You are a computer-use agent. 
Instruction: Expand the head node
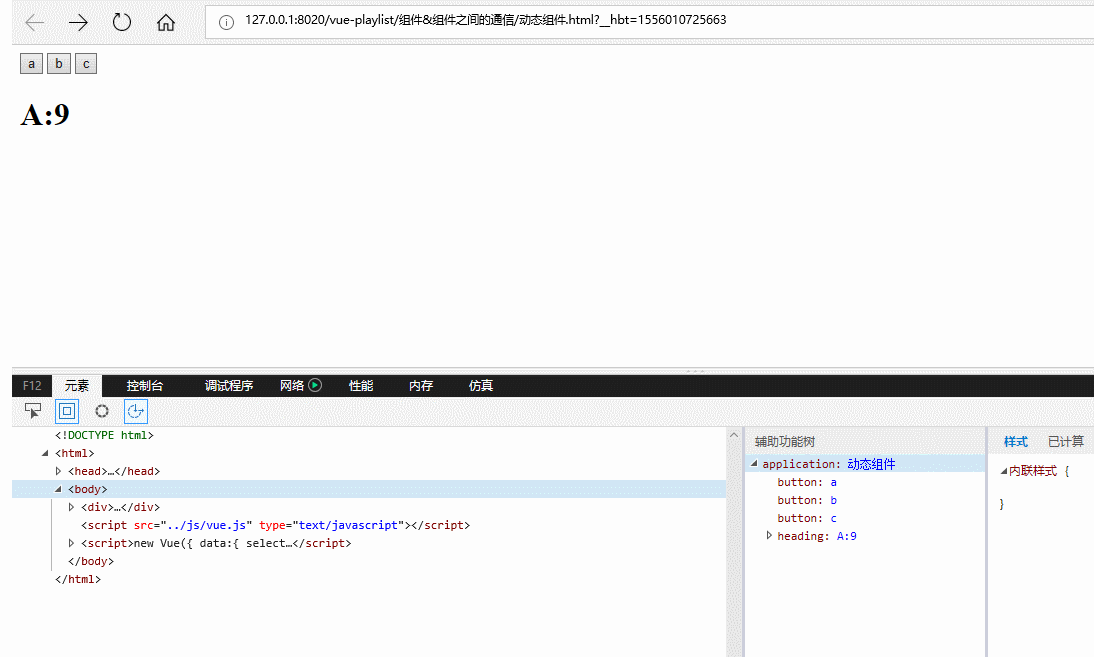click(x=59, y=471)
